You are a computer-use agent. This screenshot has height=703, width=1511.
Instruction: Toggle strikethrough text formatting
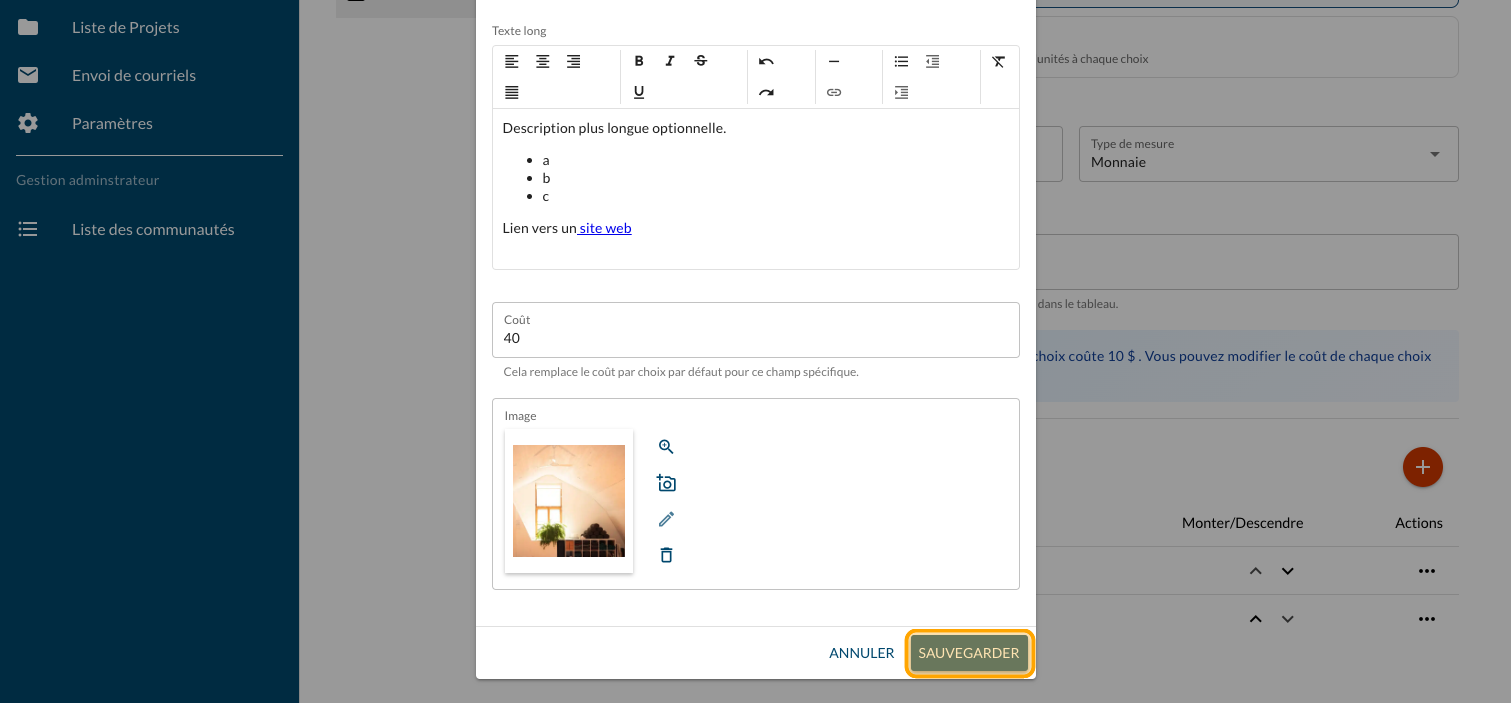pos(701,61)
